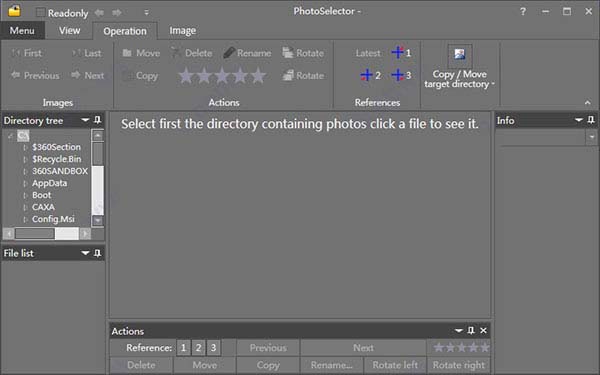This screenshot has width=600, height=375.
Task: Click the upper Rotate button in ribbon
Action: (303, 53)
